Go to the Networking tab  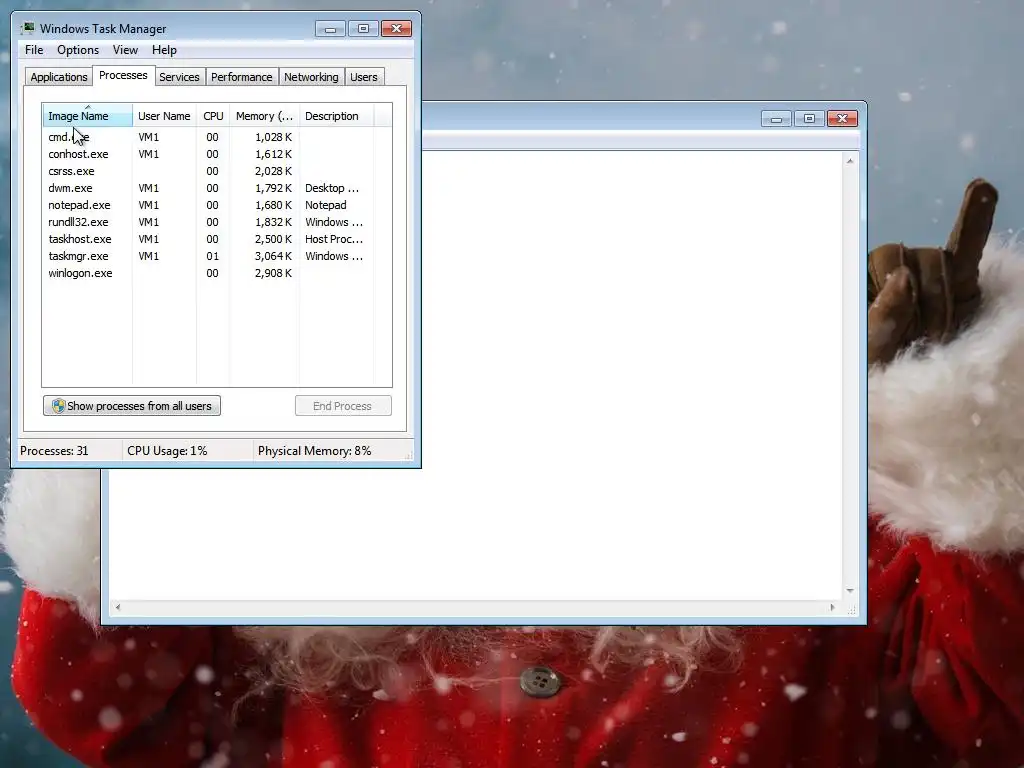(x=311, y=77)
